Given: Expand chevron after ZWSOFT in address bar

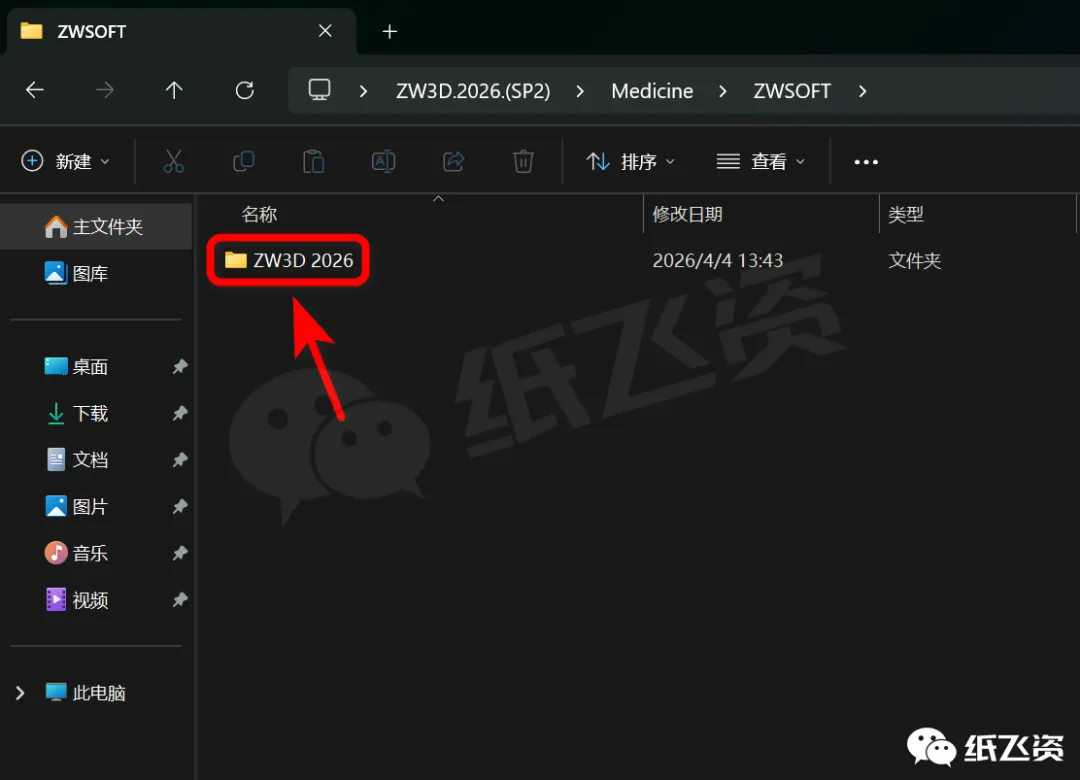Looking at the screenshot, I should (862, 91).
